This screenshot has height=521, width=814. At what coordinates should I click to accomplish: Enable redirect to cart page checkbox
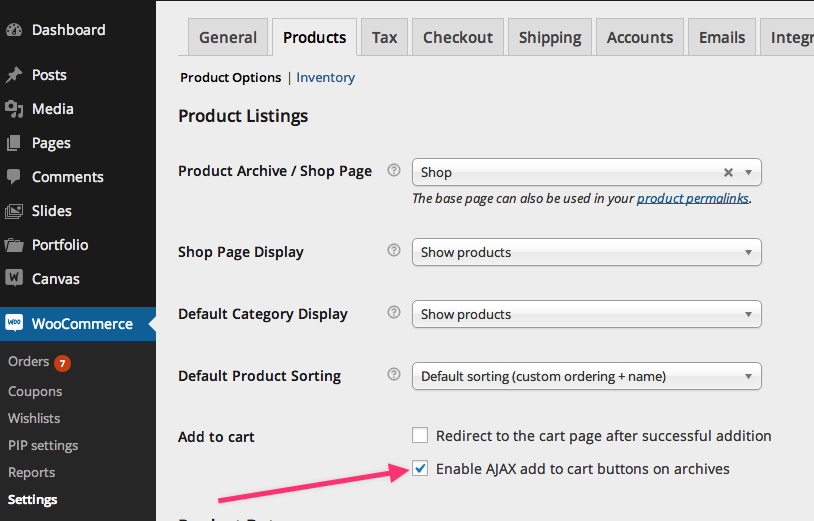420,436
